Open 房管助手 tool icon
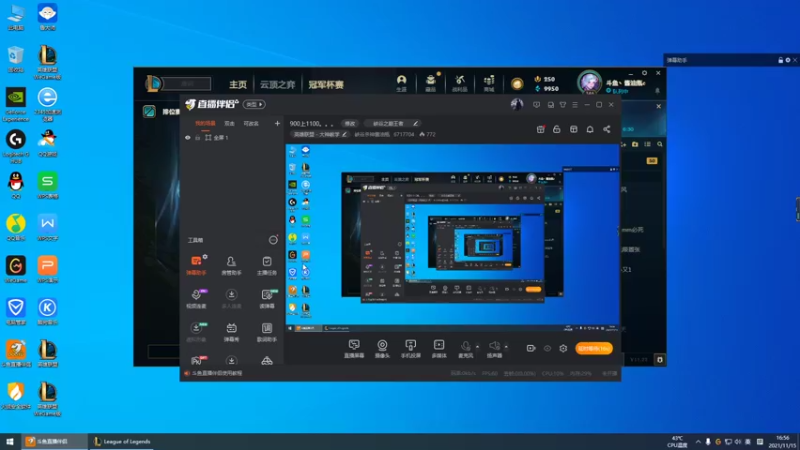This screenshot has width=800, height=450. 231,265
